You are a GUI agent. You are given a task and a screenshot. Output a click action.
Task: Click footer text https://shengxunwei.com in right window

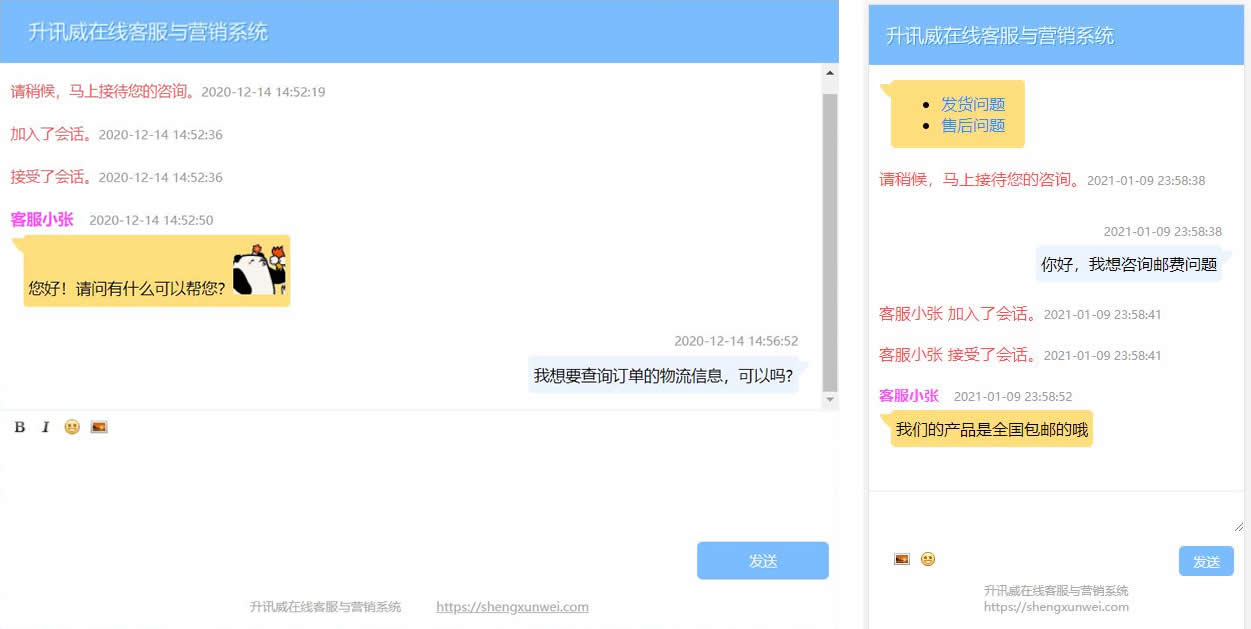1056,606
